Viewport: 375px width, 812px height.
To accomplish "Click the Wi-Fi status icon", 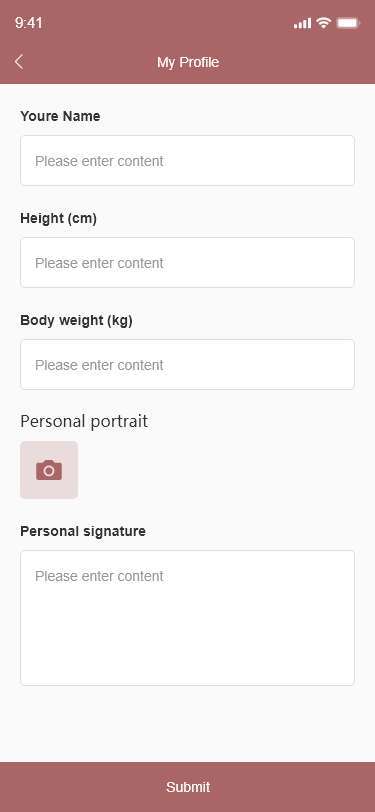I will pyautogui.click(x=324, y=23).
